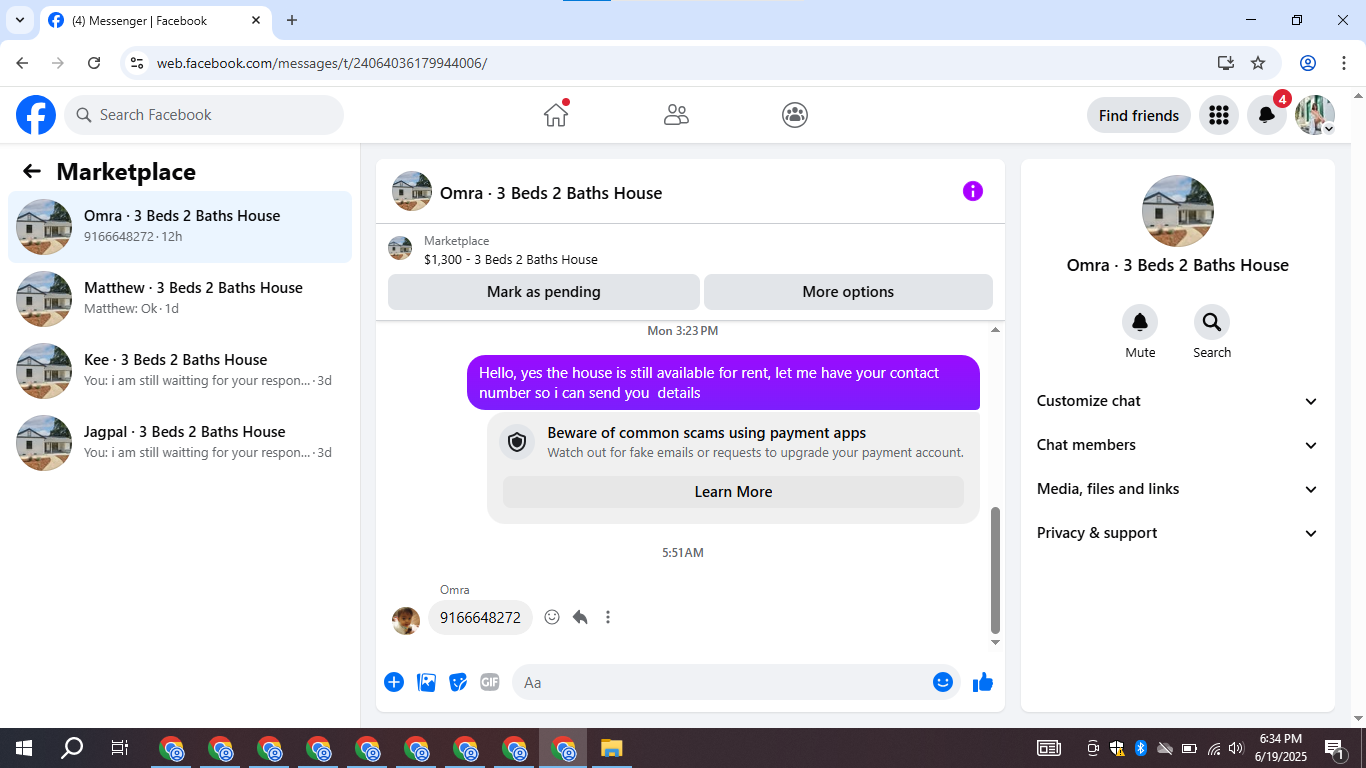Open the emoji picker in message field
The height and width of the screenshot is (768, 1366).
[942, 682]
